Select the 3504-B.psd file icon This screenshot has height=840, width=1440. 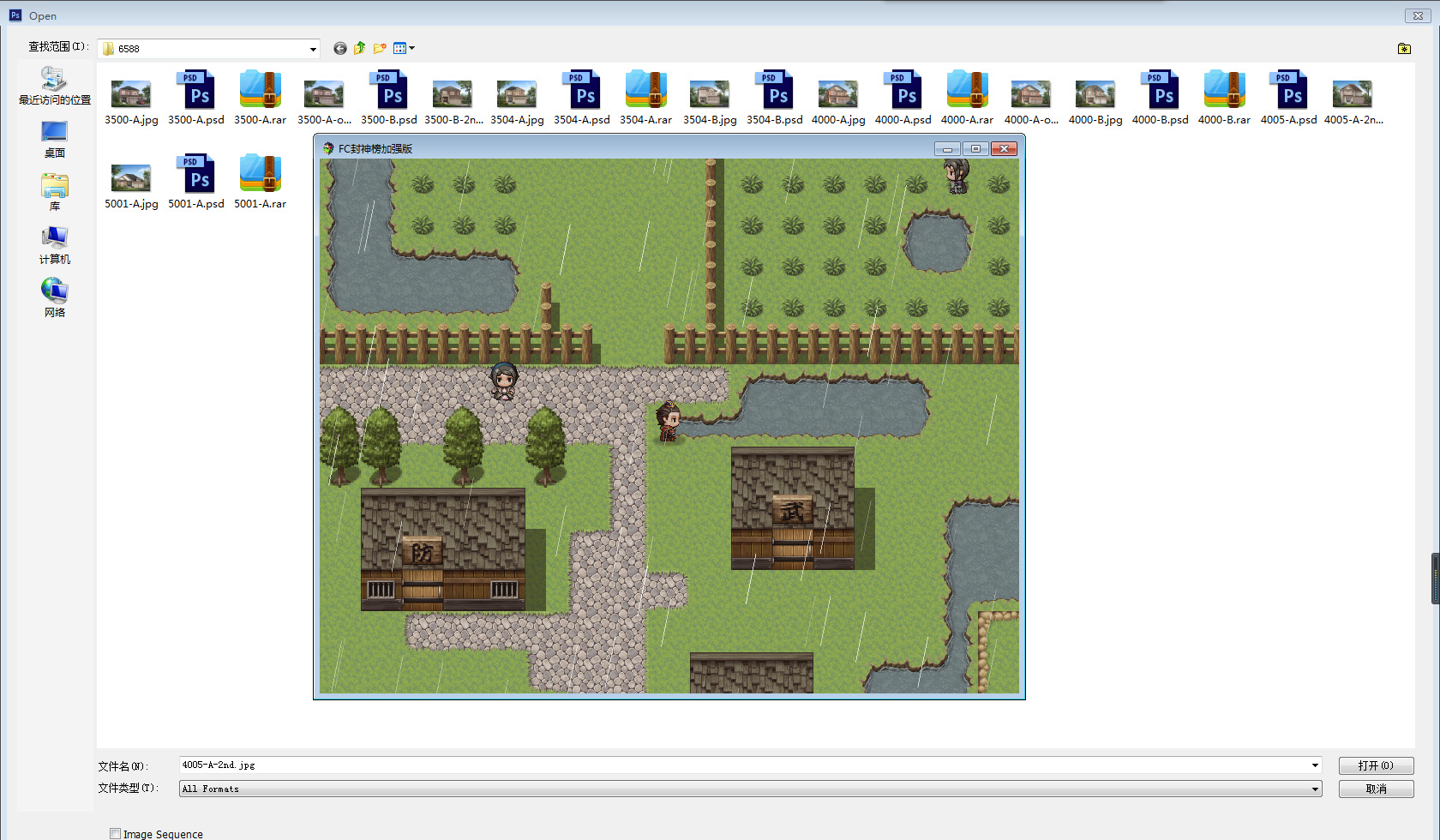tap(774, 90)
